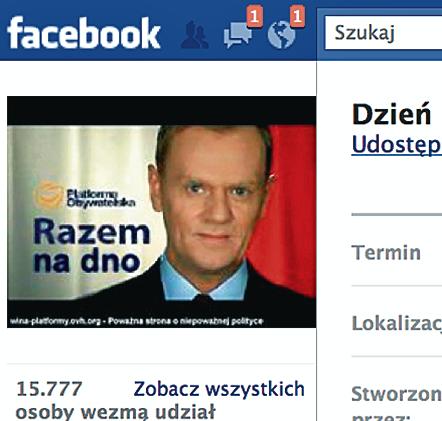
Task: Click the Dzień event title
Action: (x=392, y=115)
